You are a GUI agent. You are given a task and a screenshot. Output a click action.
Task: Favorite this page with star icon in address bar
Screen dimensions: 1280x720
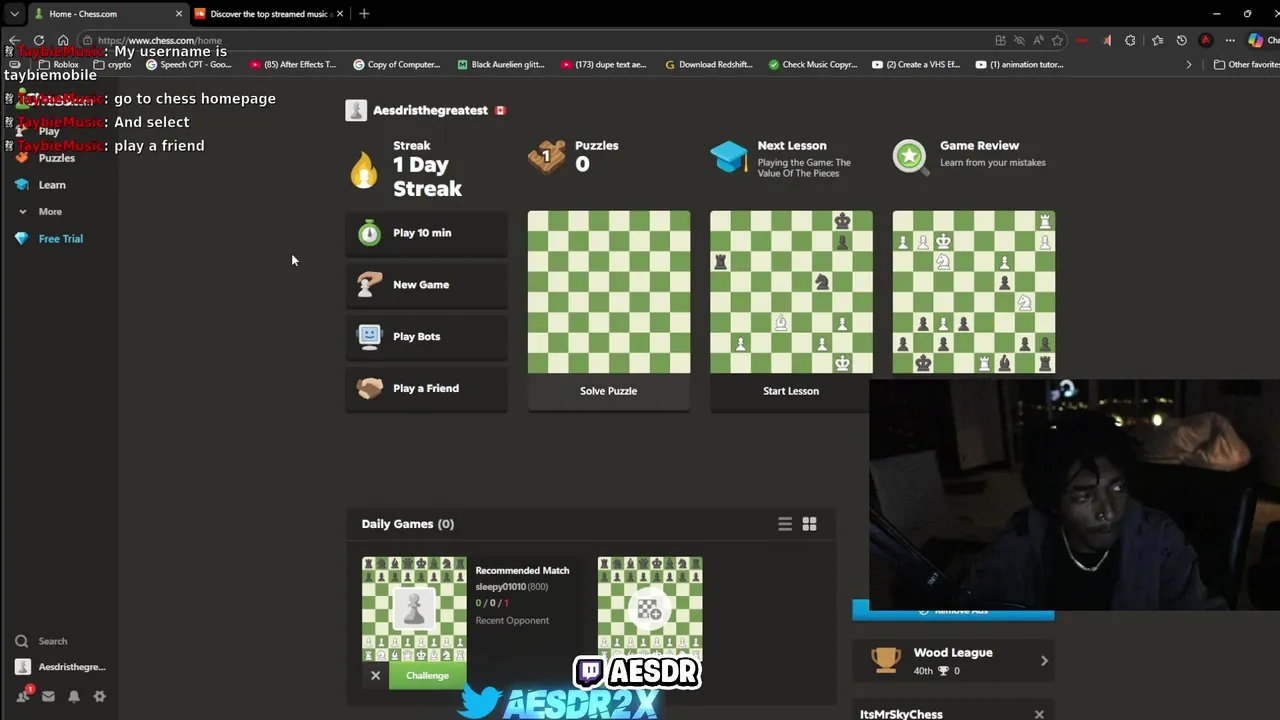point(1057,41)
